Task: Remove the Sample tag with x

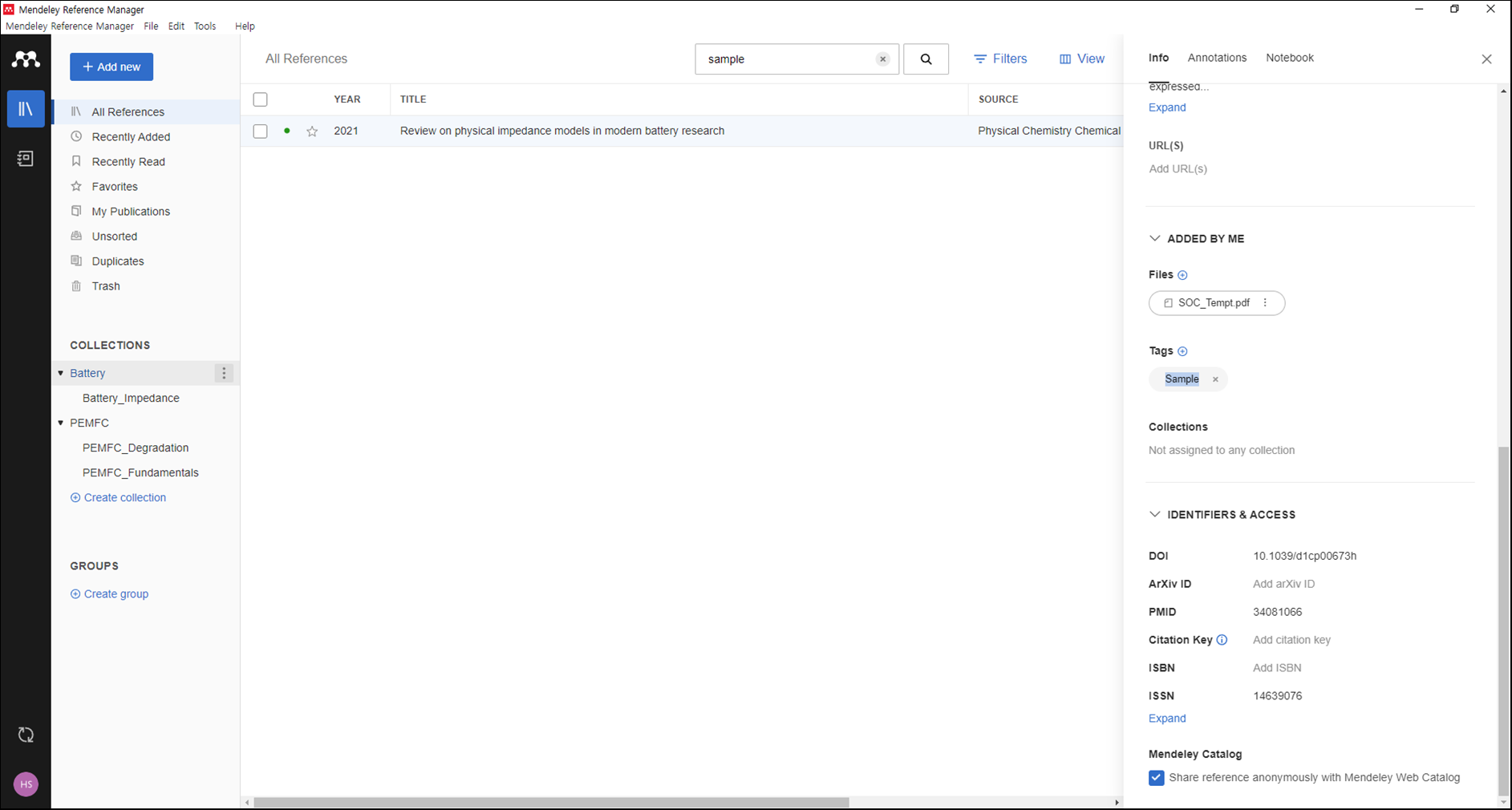Action: click(1215, 379)
